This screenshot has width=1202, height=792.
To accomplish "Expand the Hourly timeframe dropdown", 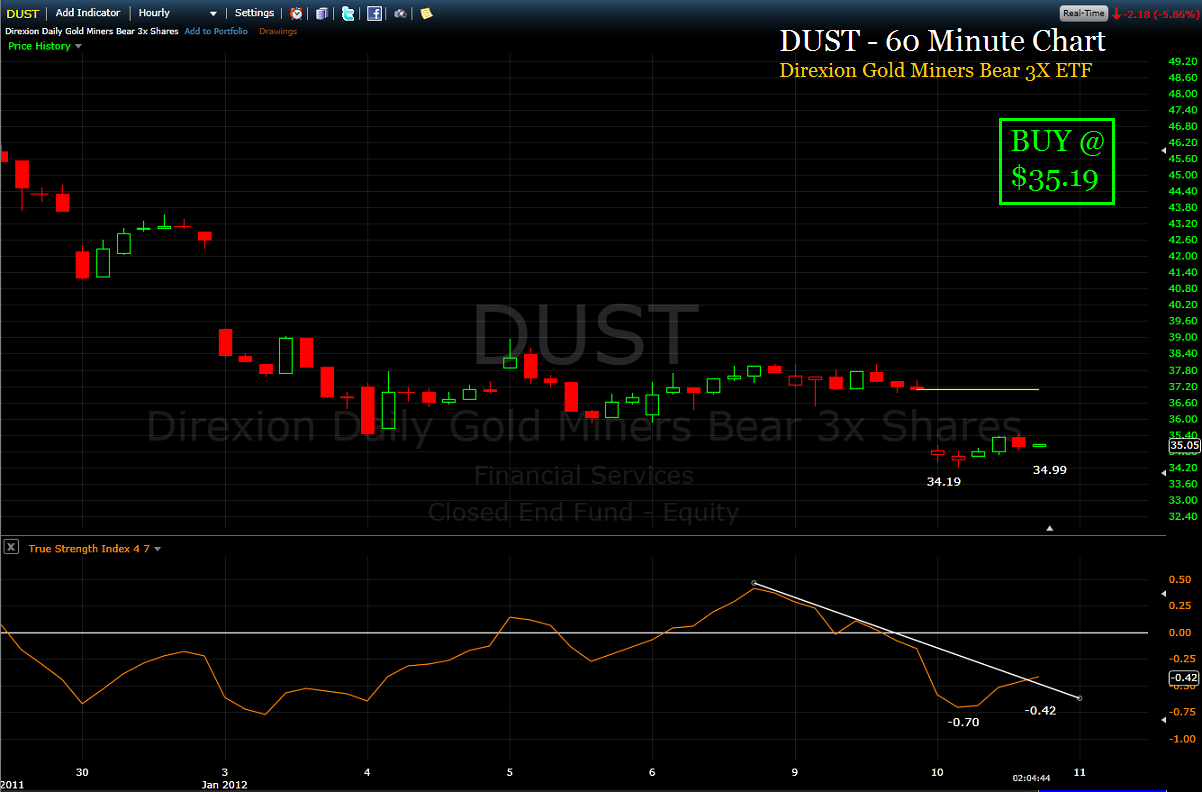I will (x=178, y=13).
